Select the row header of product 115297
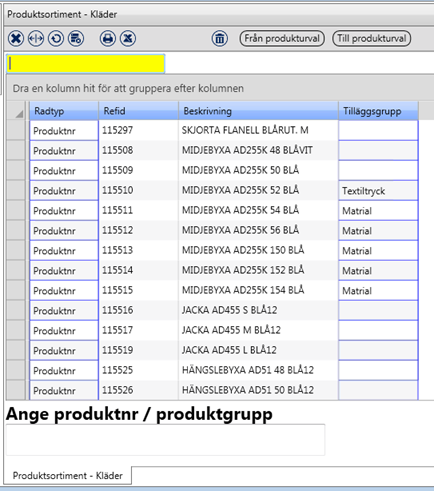Viewport: 434px width, 491px height. (16, 130)
